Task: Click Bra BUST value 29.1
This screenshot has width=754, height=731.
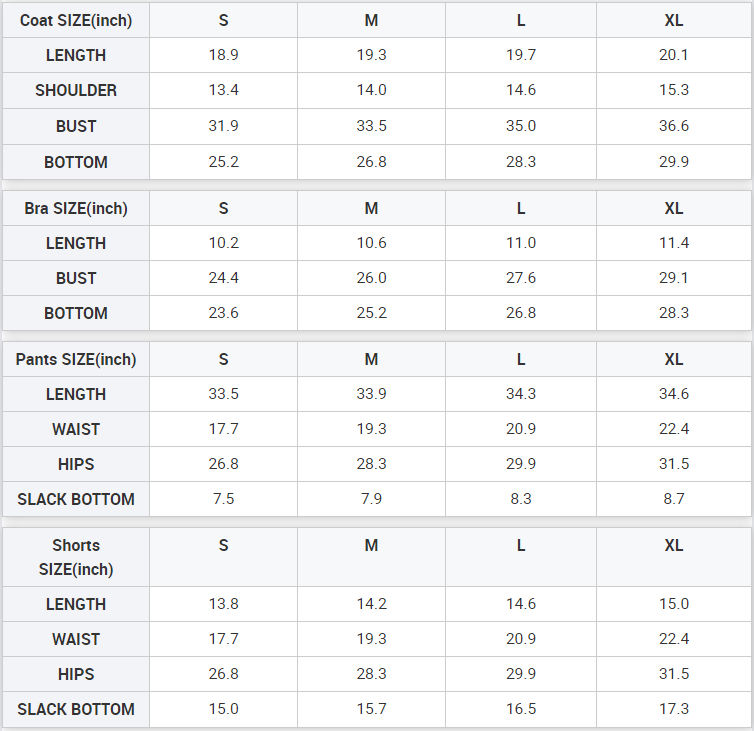Action: [674, 278]
